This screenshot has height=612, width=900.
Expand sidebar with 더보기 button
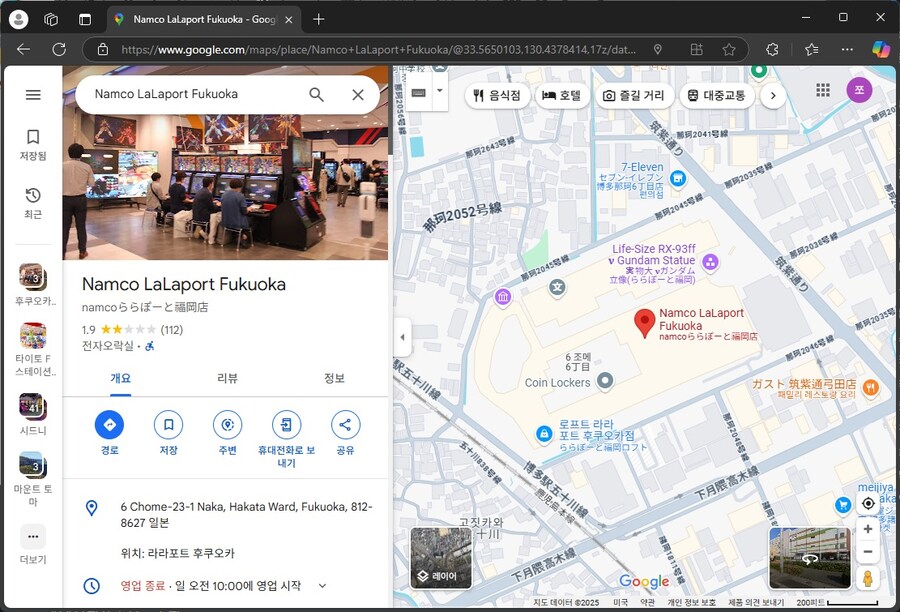[x=33, y=544]
